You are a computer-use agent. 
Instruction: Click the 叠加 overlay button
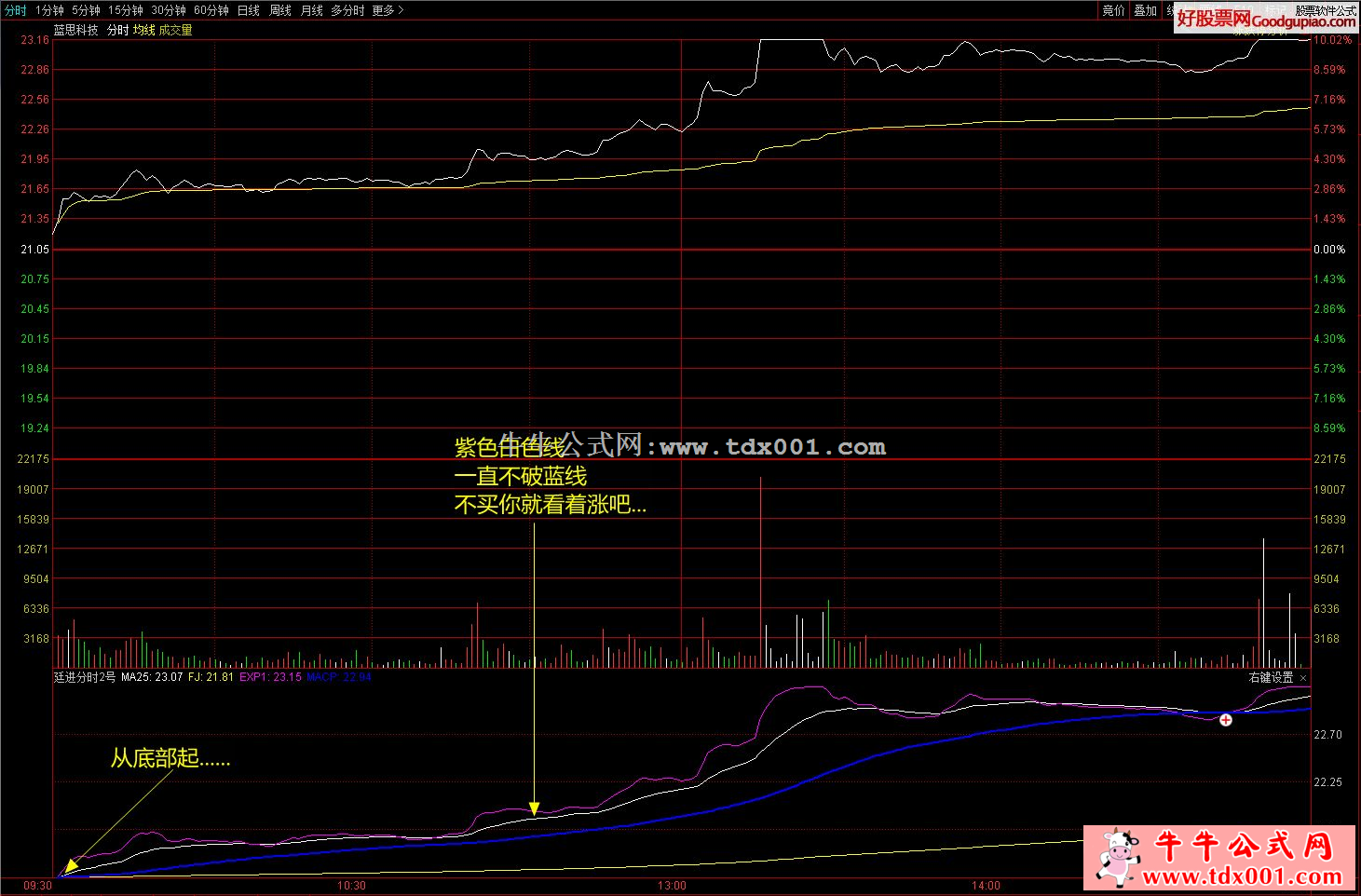point(1145,10)
